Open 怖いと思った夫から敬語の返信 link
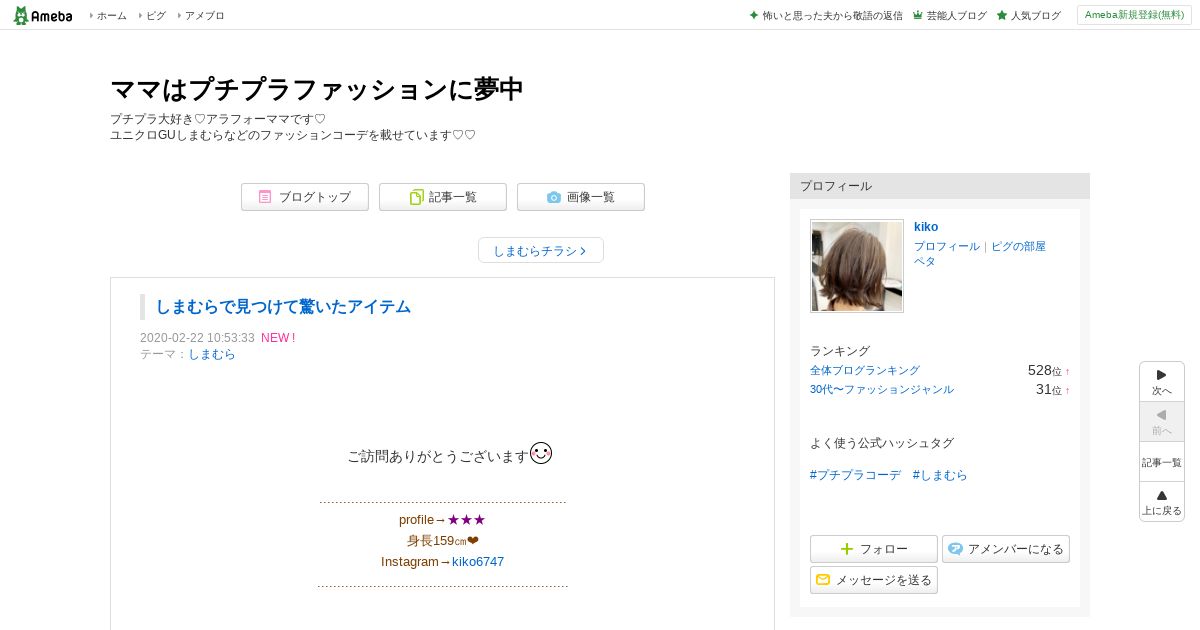 [x=832, y=15]
